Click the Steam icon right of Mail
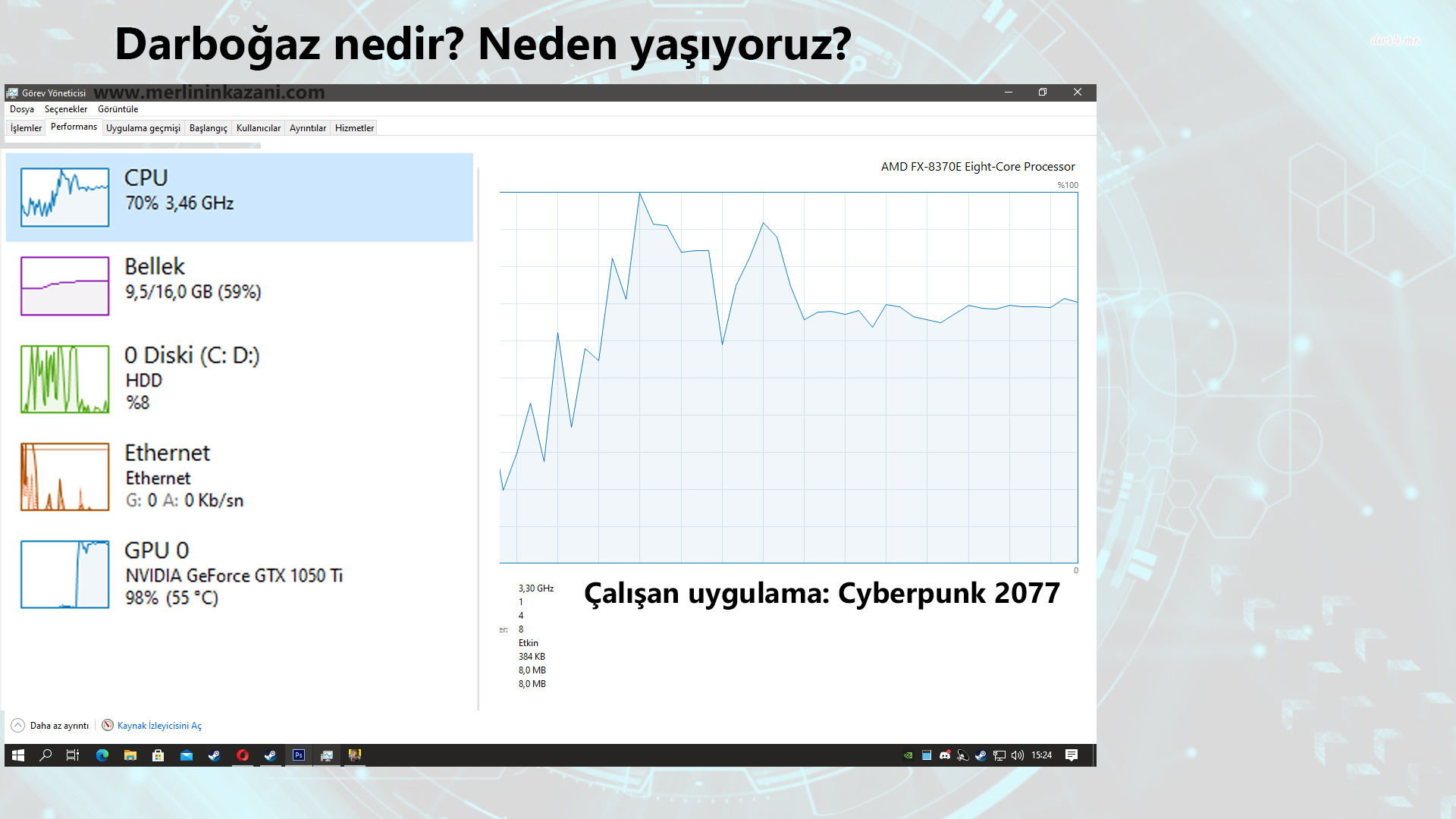Screen dimensions: 1456x819 215,755
